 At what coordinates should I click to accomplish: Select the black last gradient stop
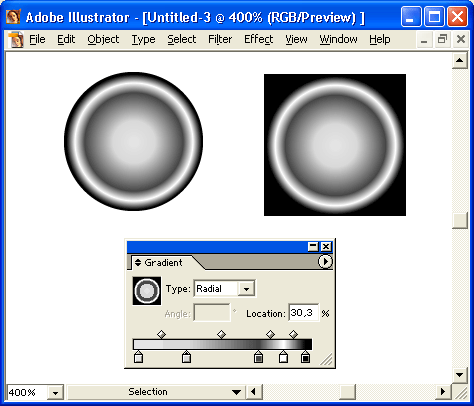305,356
